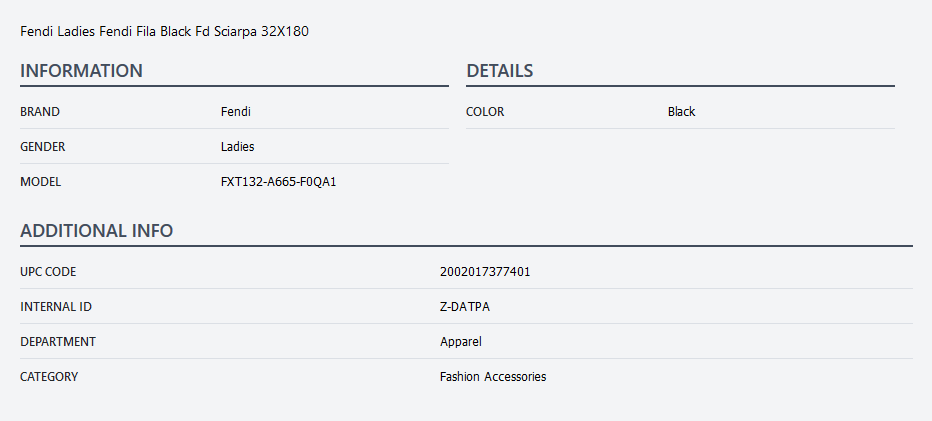Click model number FXT132-A665-F0QA1

coord(279,182)
